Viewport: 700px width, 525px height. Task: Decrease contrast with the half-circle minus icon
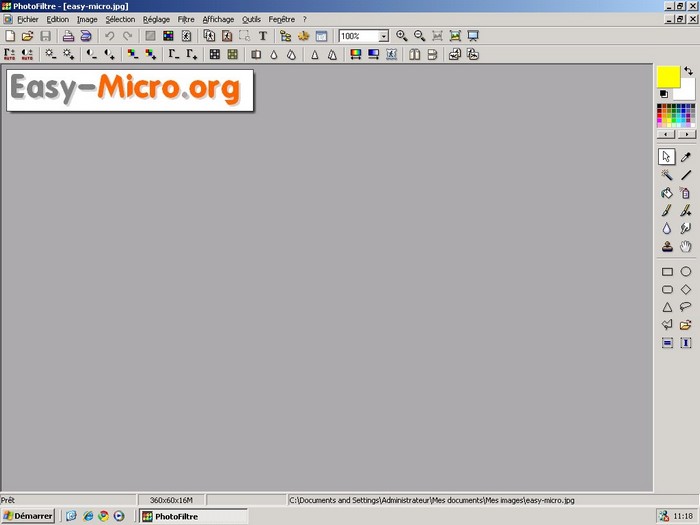[x=92, y=54]
